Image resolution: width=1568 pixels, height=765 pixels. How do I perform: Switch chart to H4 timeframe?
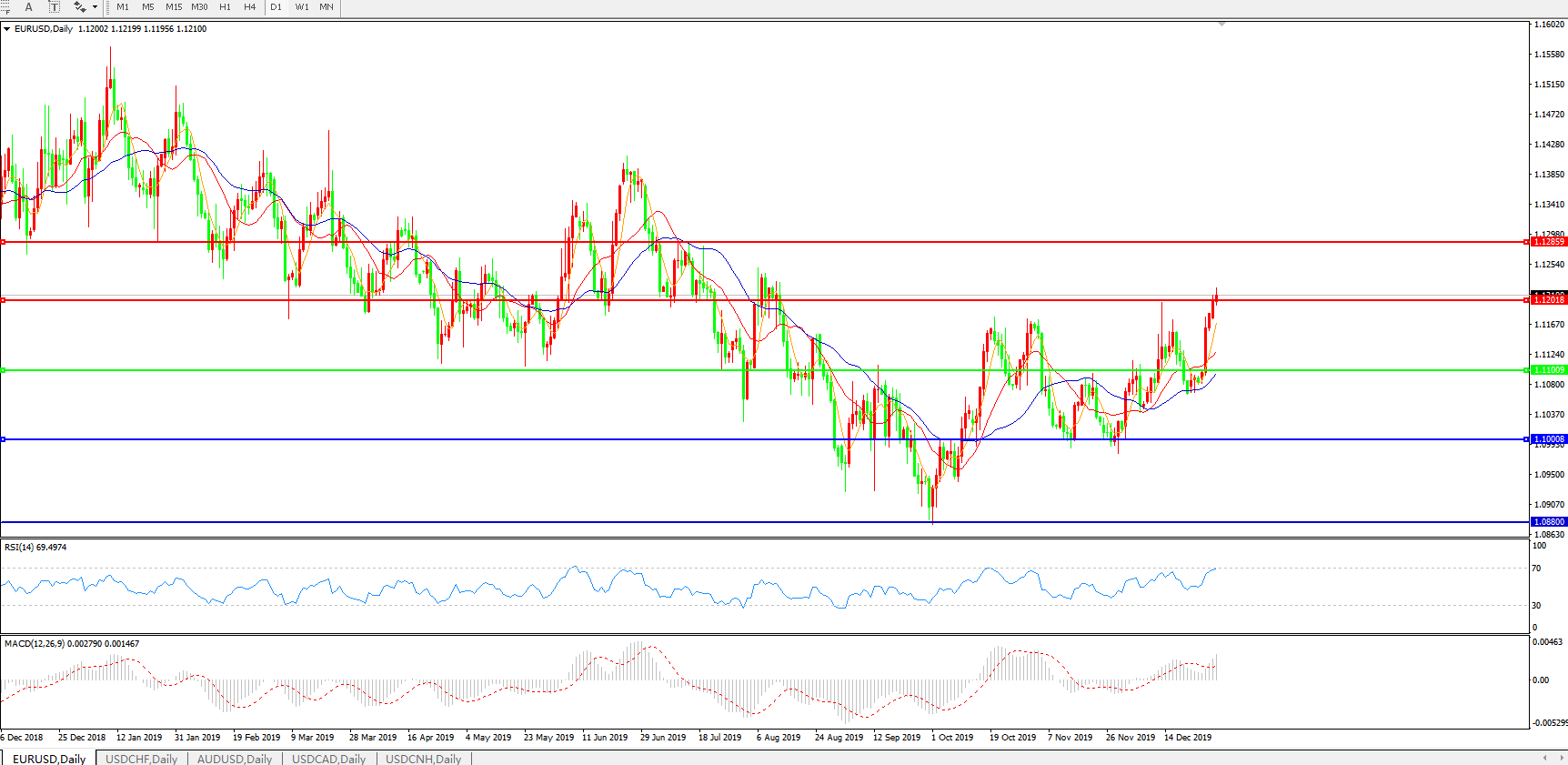pos(250,7)
